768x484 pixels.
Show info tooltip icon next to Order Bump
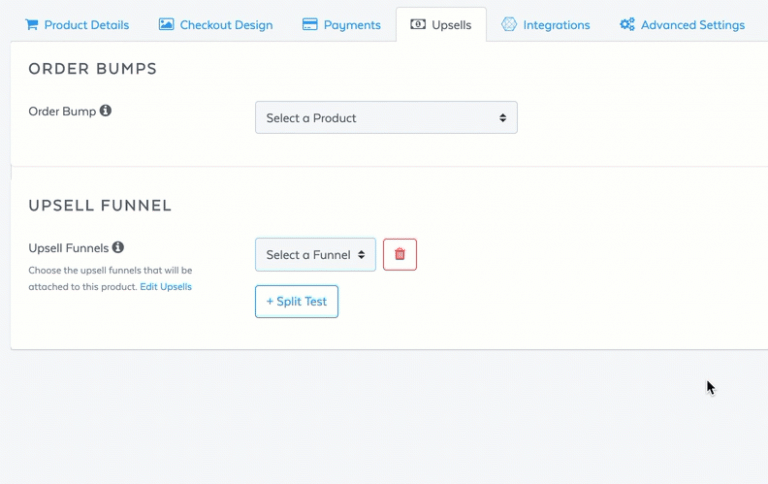pos(105,111)
